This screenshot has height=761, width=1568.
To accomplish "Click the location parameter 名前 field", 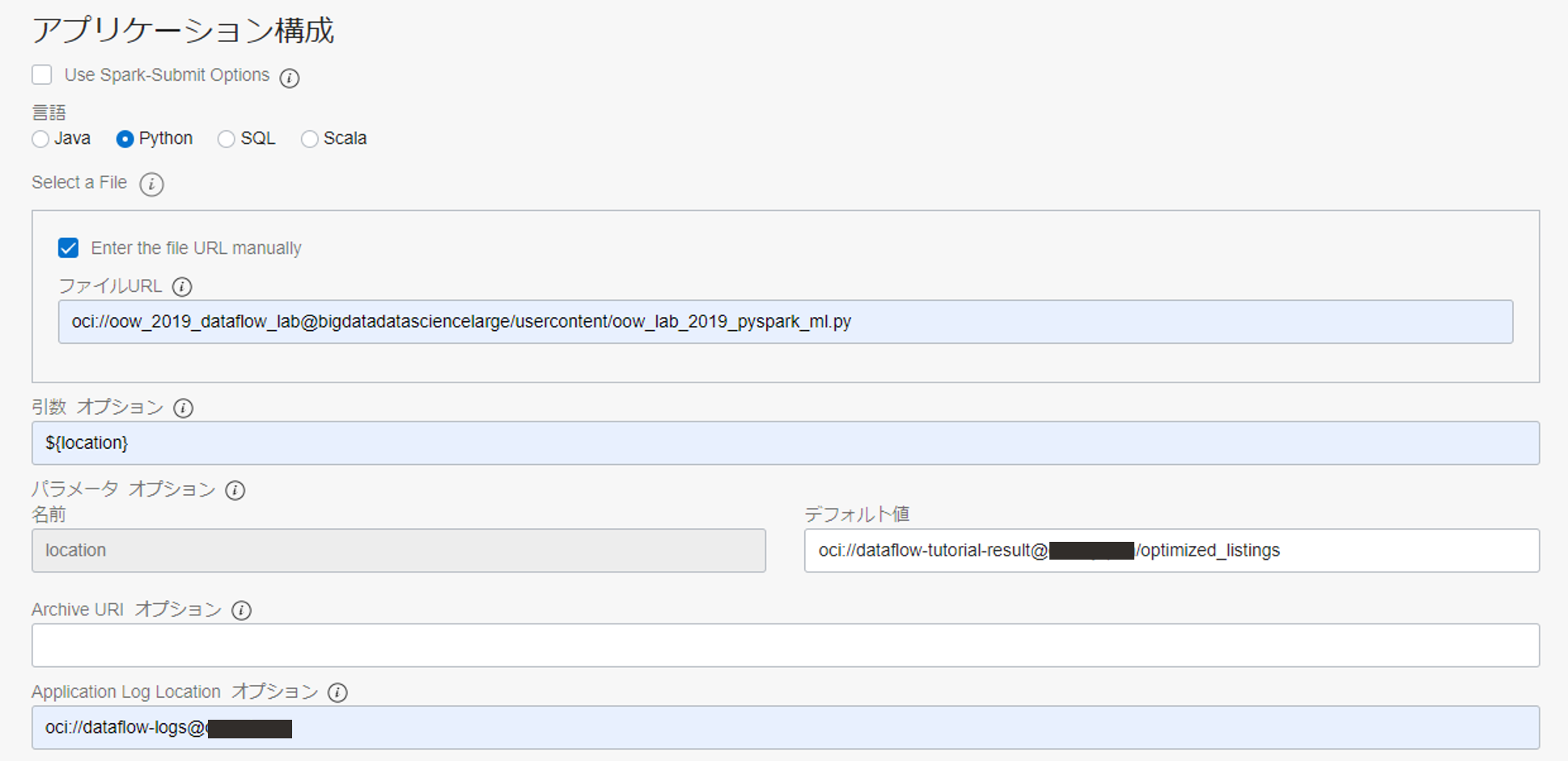I will [398, 551].
